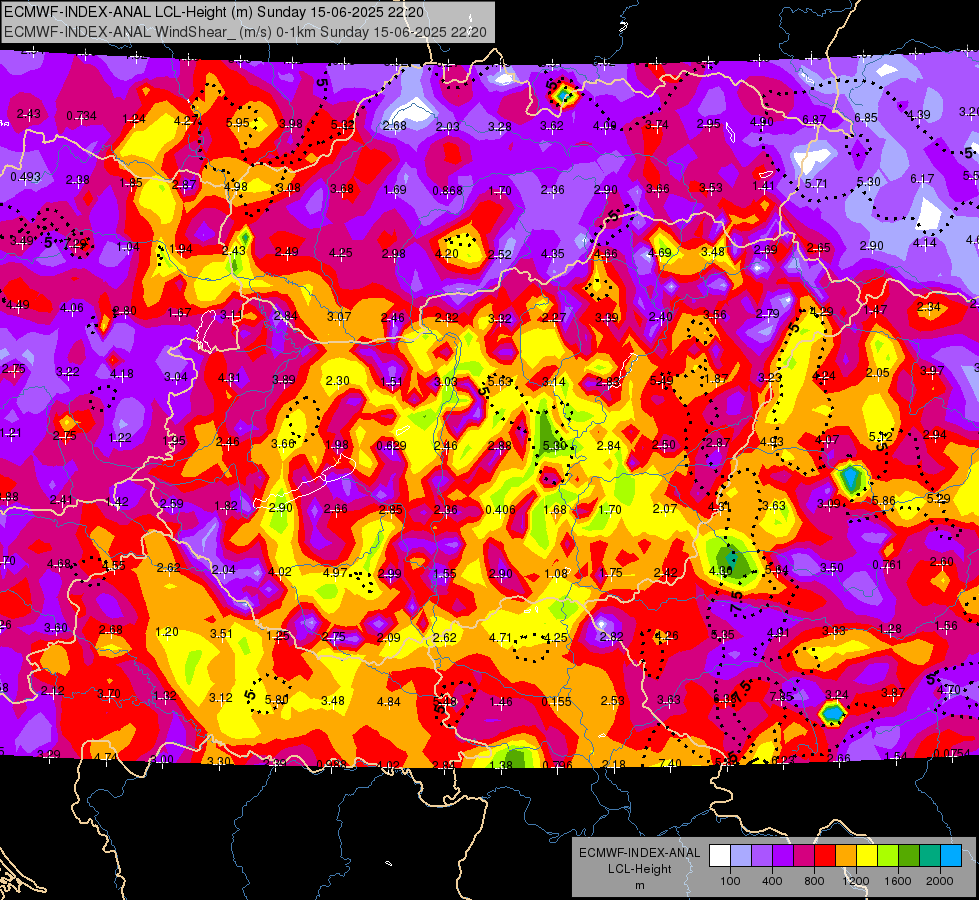Click the wind shear value 3.51
The width and height of the screenshot is (979, 900).
pos(222,633)
